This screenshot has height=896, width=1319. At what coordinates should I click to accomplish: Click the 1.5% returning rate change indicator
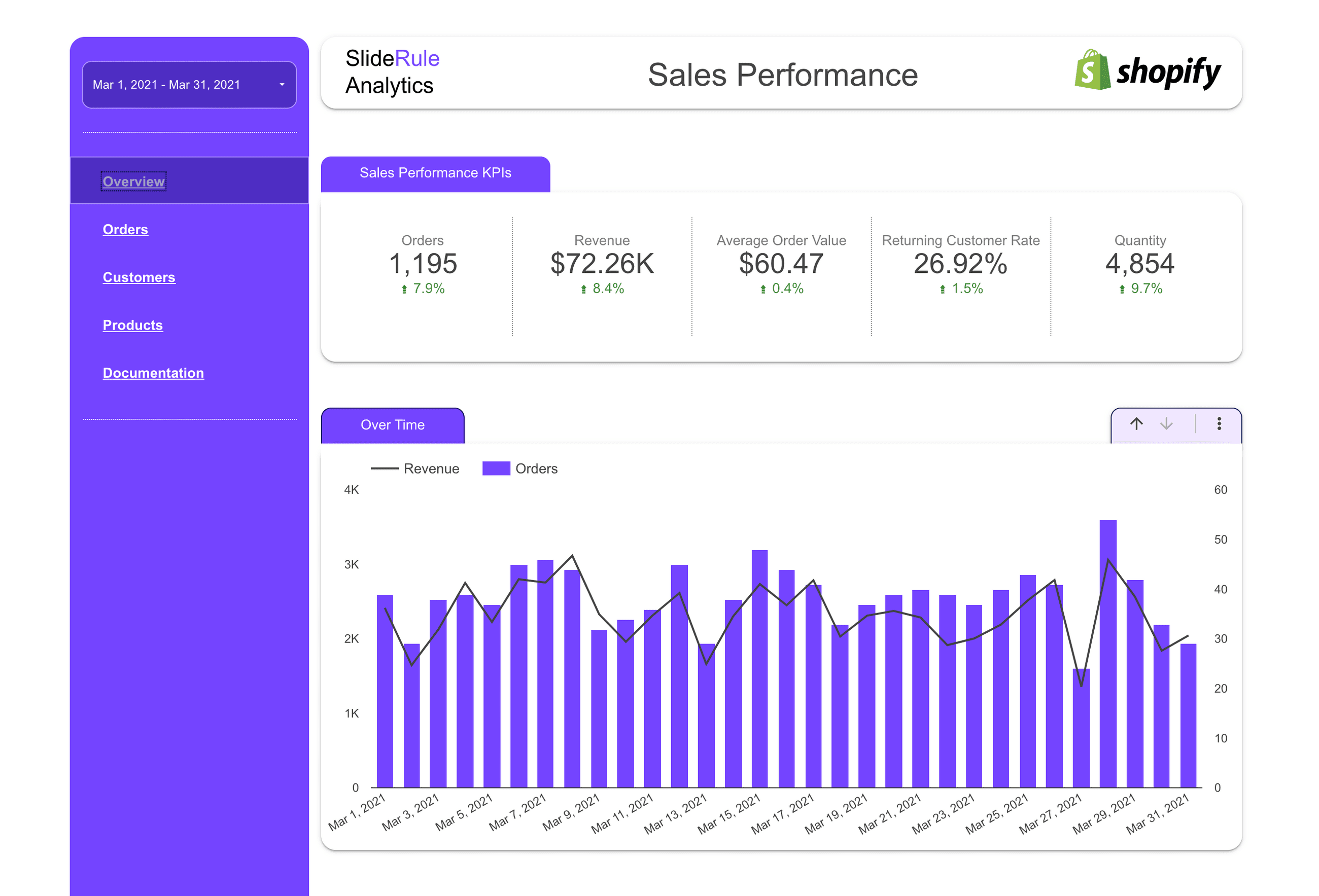tap(961, 289)
